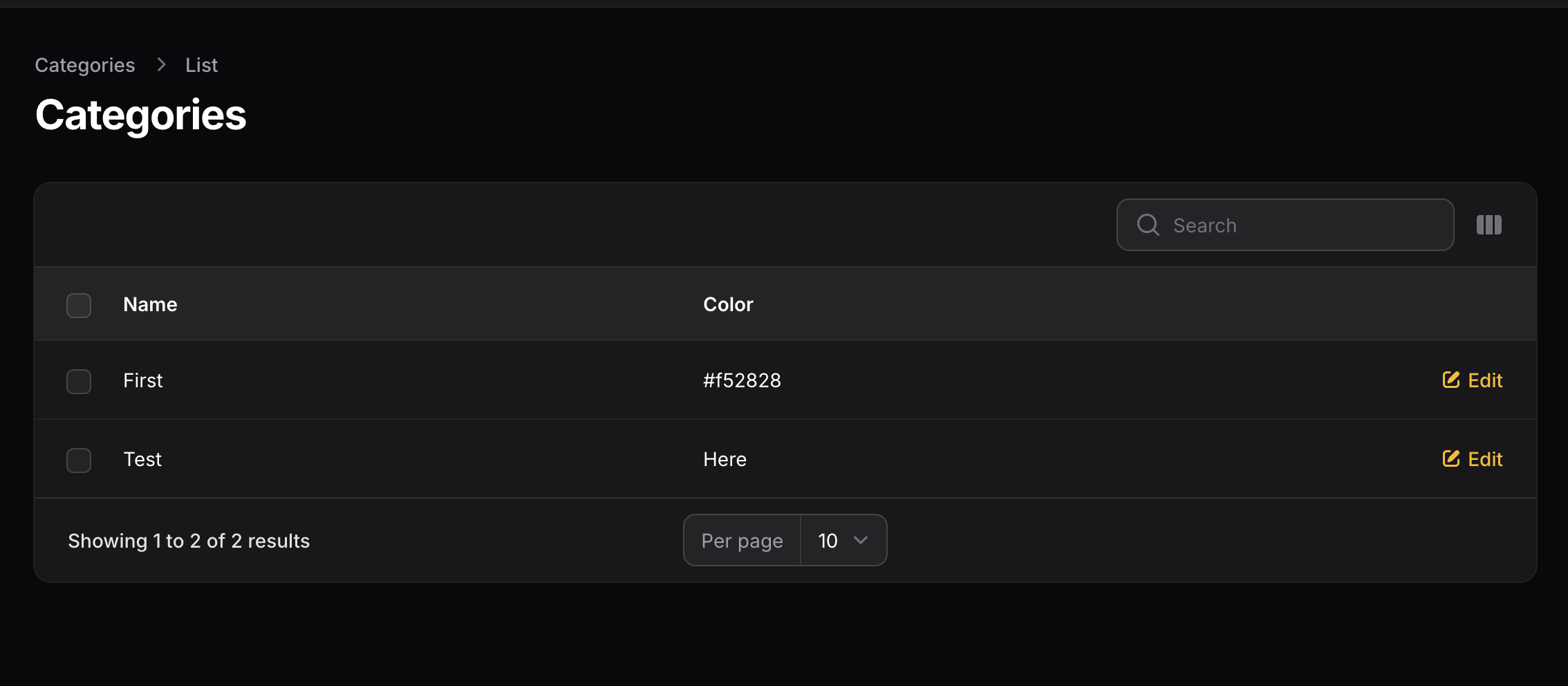
Task: Click the breadcrumb chevron separator
Action: tap(161, 64)
